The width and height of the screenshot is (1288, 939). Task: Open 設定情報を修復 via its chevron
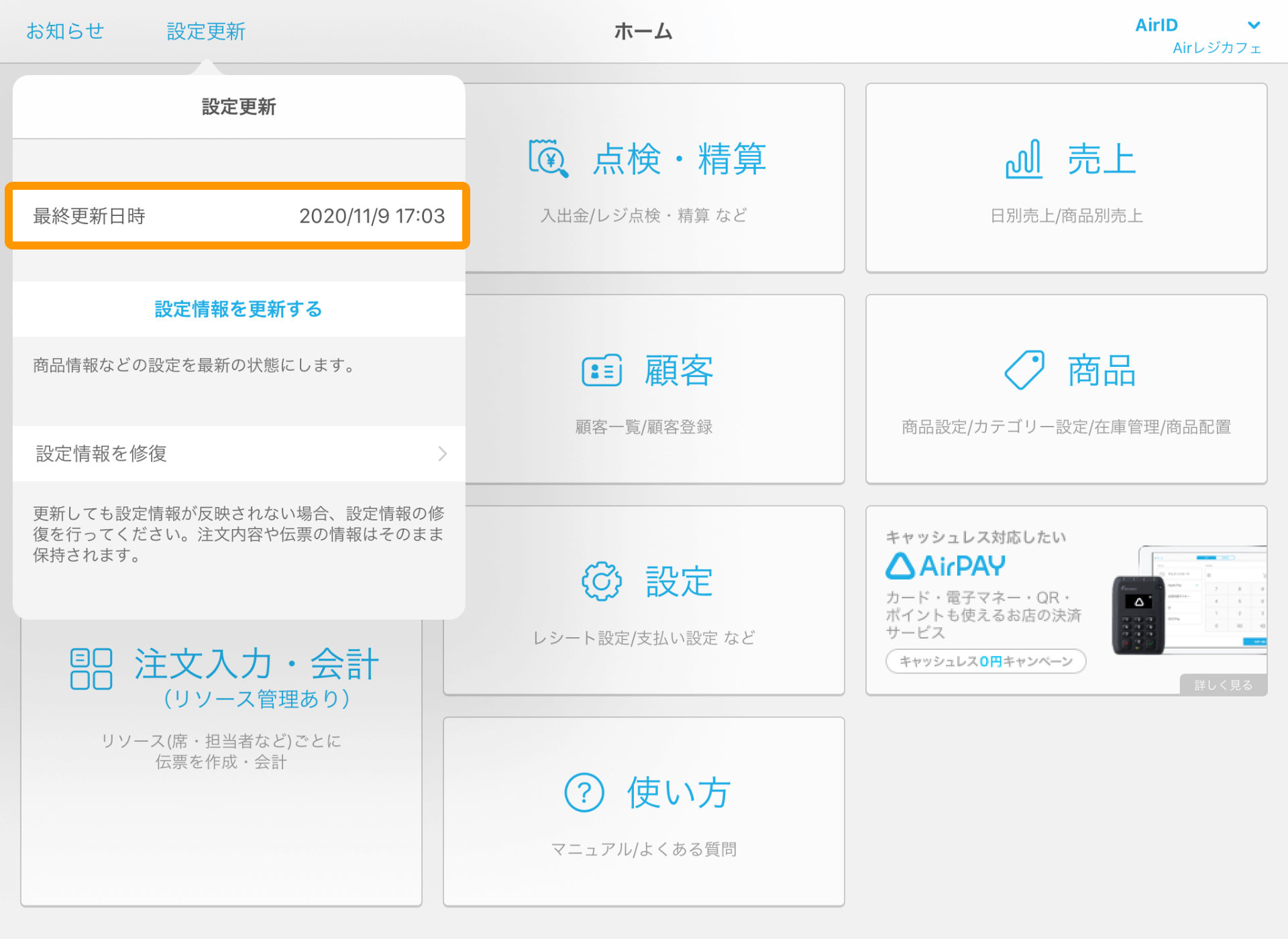coord(441,453)
